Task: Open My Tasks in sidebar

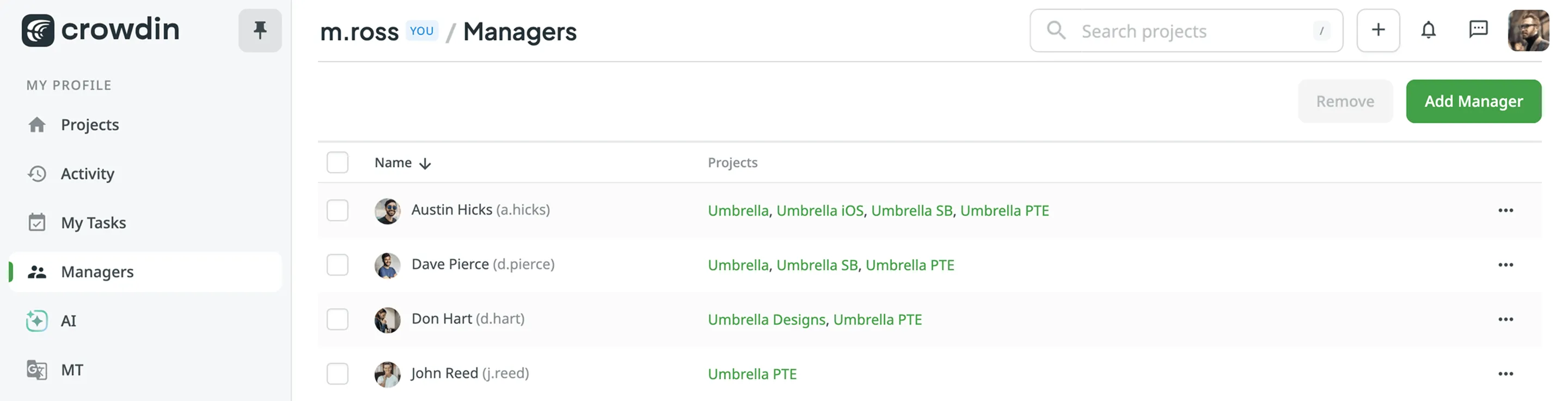Action: point(93,223)
